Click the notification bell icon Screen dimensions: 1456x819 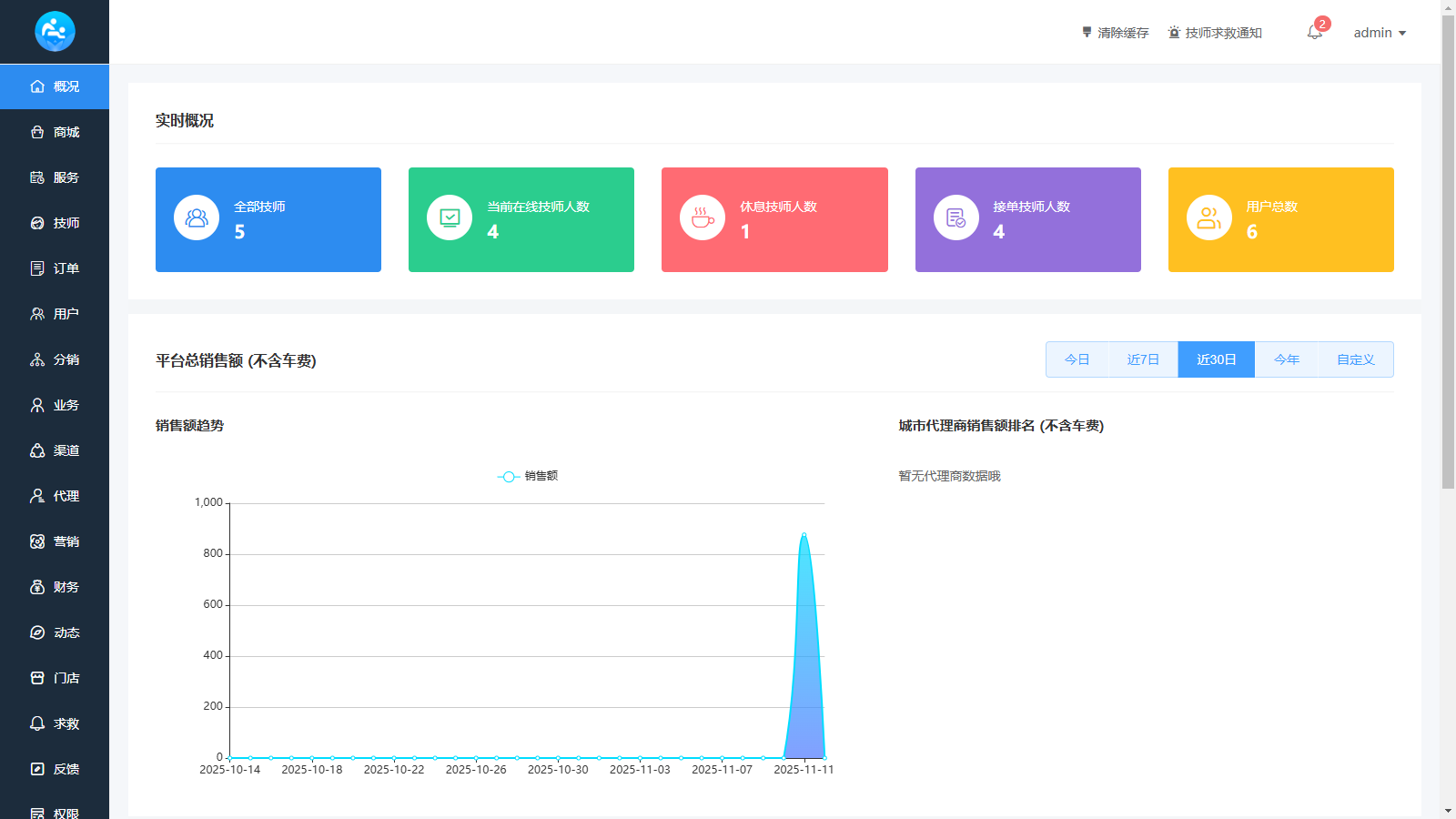(x=1314, y=33)
